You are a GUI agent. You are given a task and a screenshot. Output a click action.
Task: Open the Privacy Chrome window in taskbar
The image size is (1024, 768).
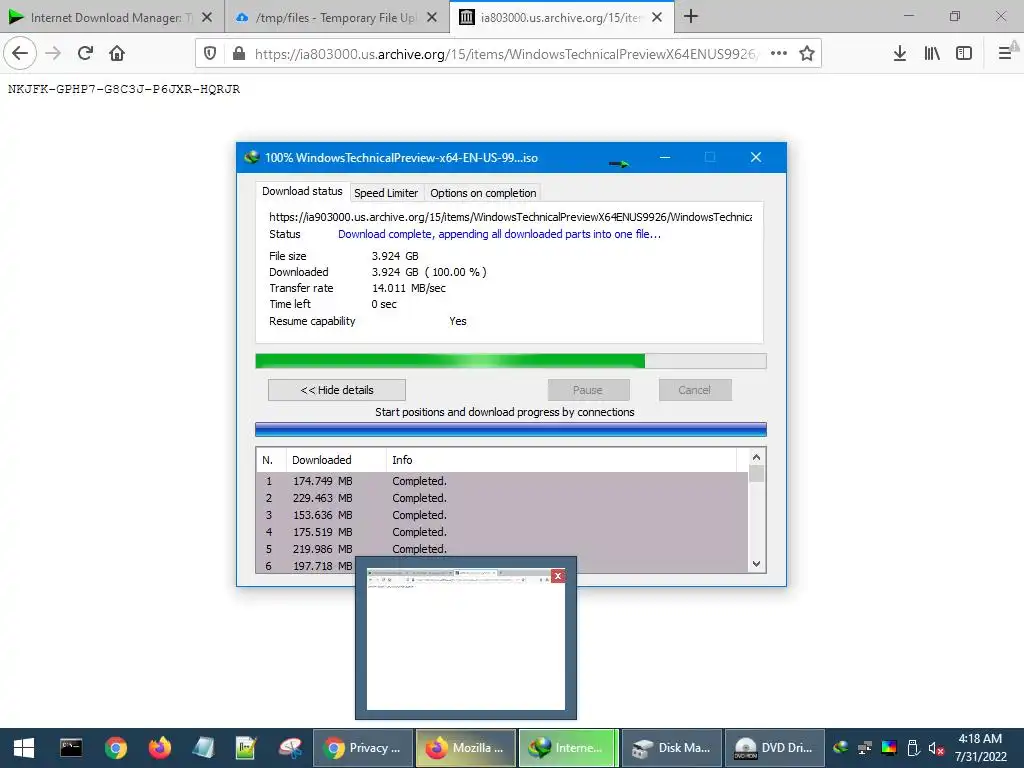click(363, 748)
